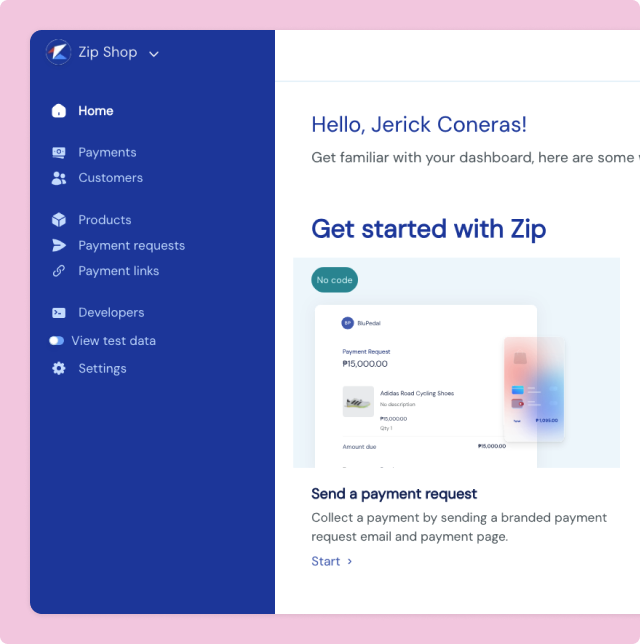Click the Get started with Zip heading
The image size is (640, 644).
[x=429, y=228]
